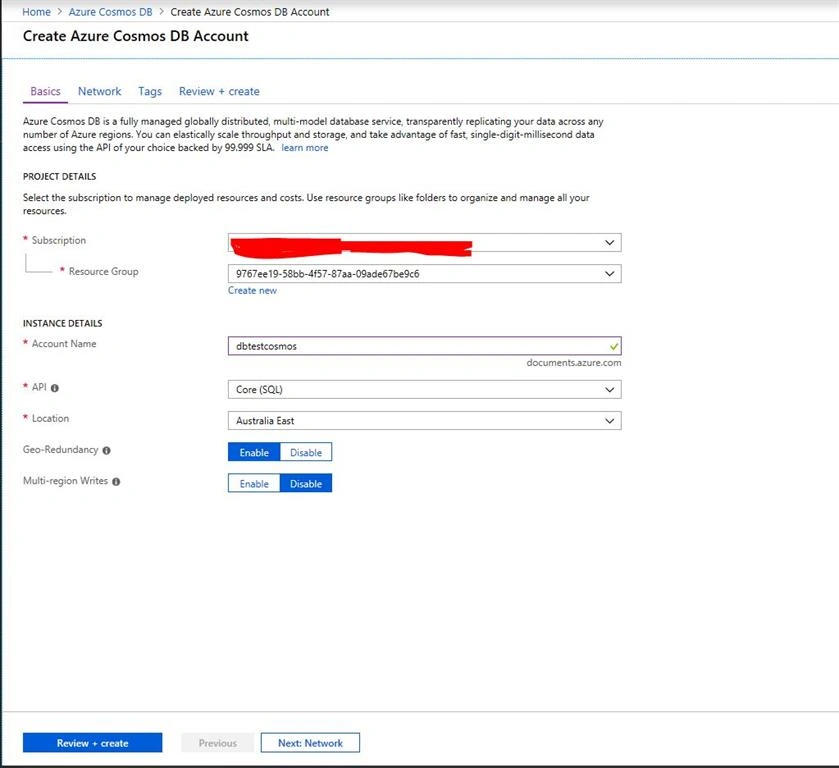The image size is (839, 768).
Task: Open the Location dropdown showing Australia East
Action: (x=424, y=421)
